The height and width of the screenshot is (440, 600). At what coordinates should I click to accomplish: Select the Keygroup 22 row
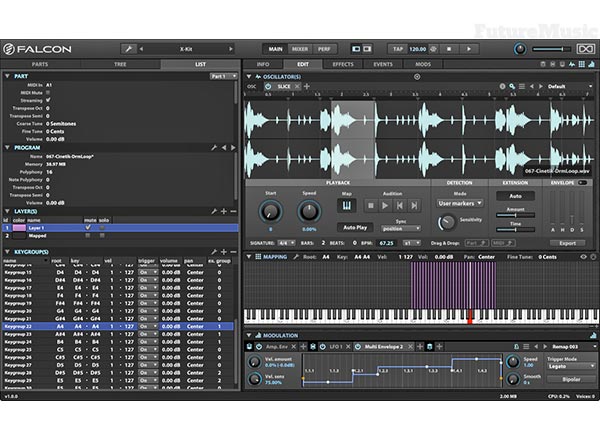118,326
